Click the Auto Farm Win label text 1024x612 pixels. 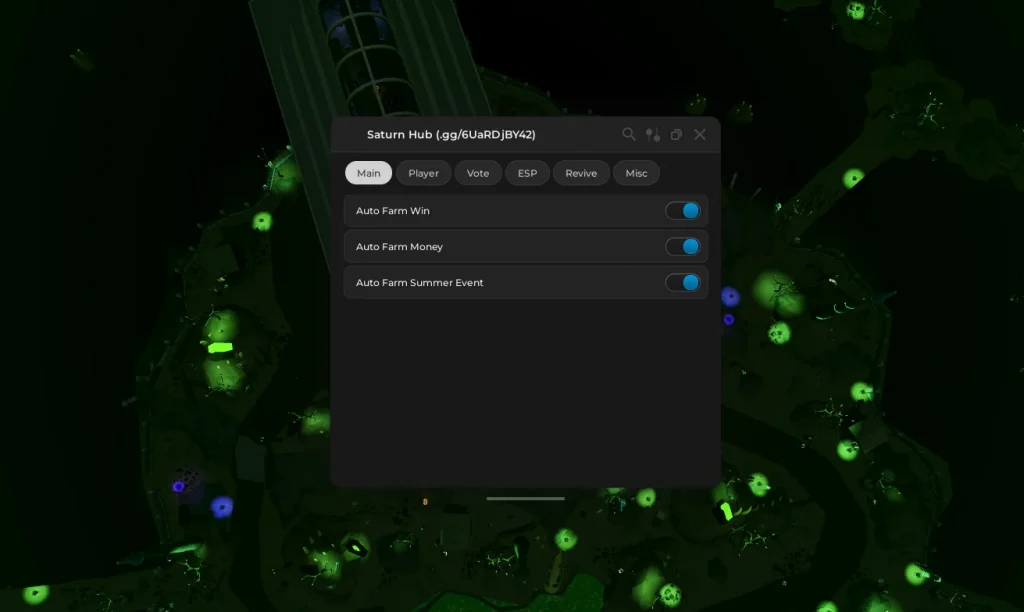pos(393,211)
